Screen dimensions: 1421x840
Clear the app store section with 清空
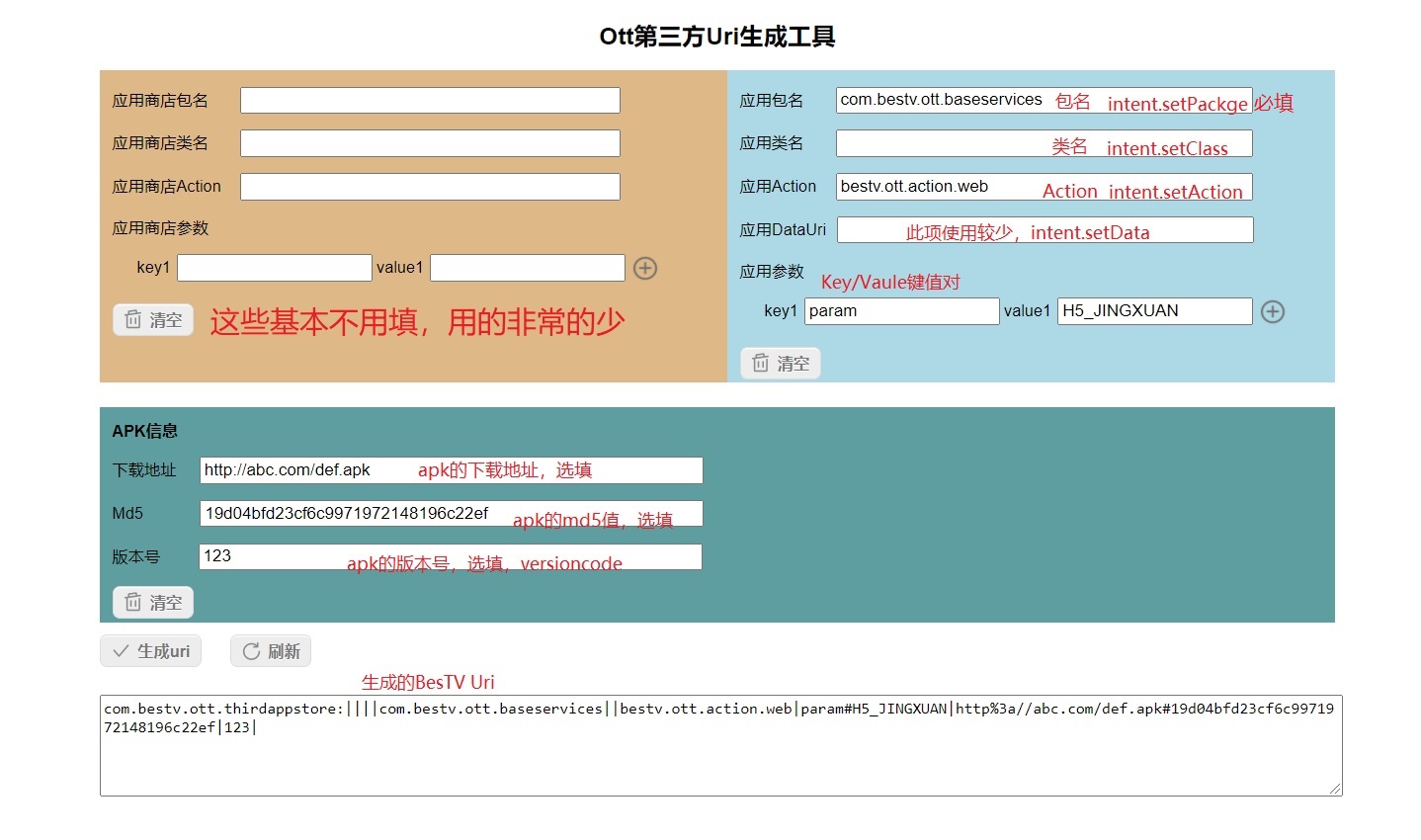coord(153,320)
